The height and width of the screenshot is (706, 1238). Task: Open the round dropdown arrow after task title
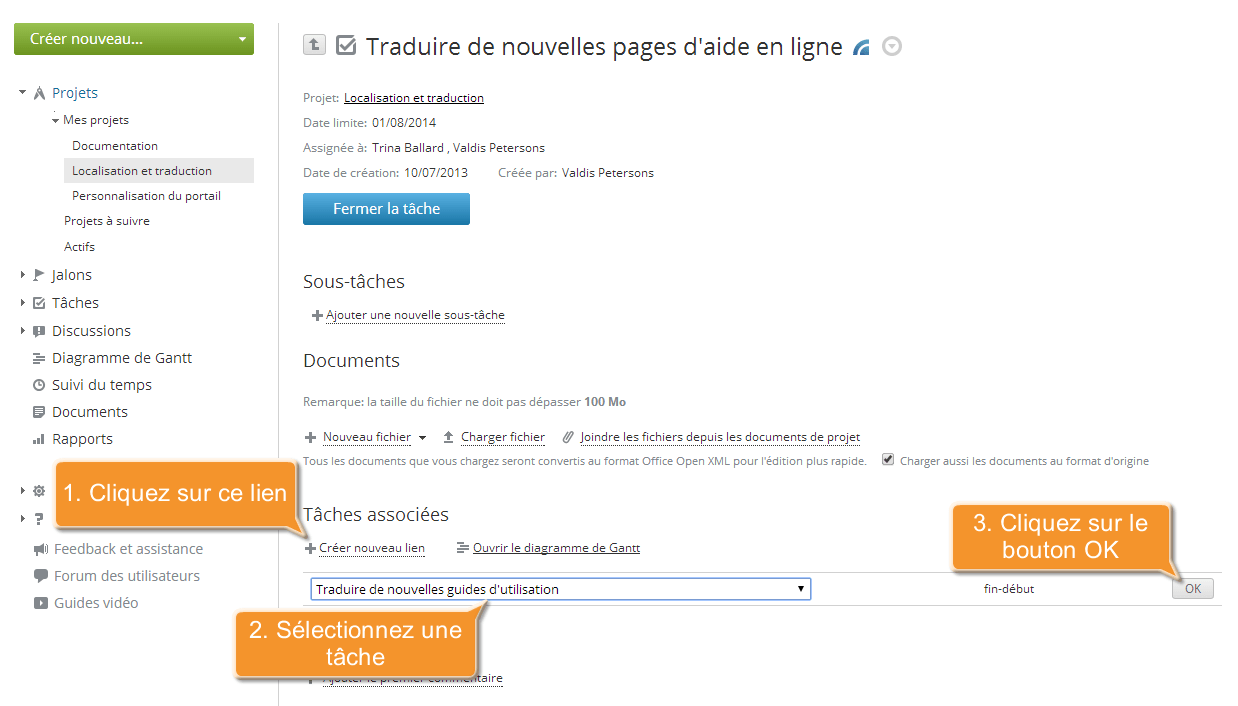coord(892,46)
